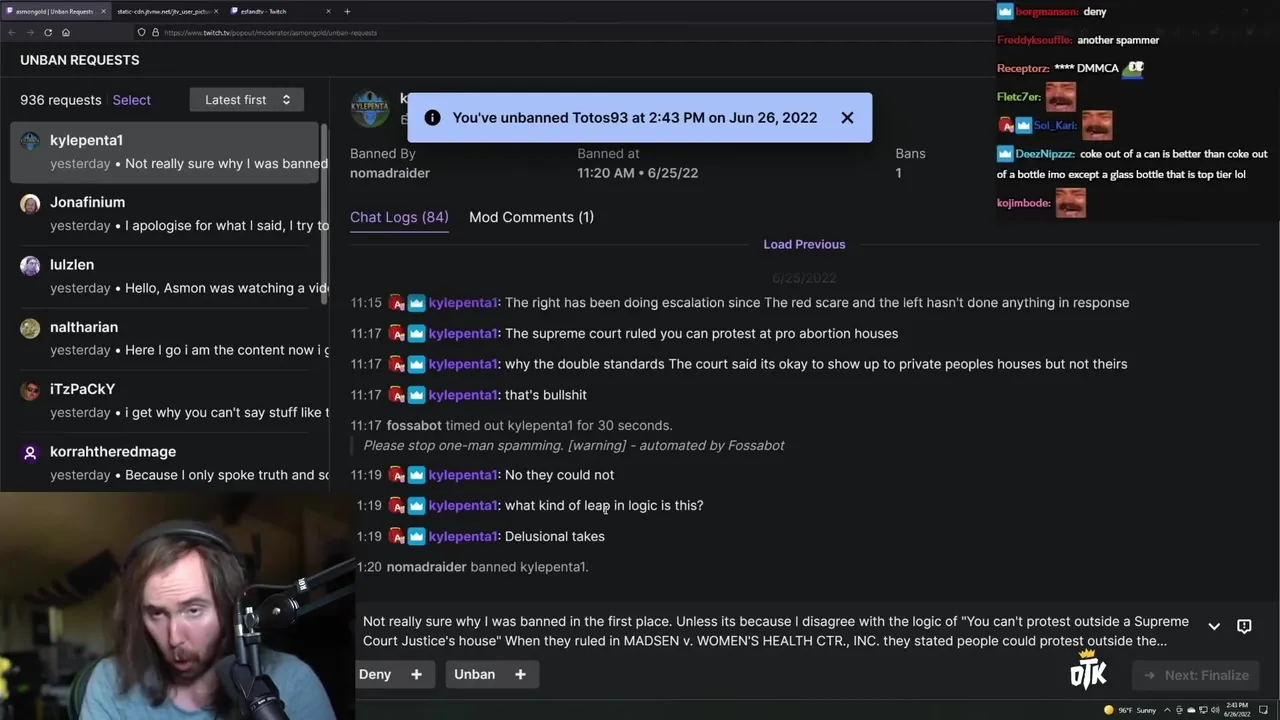Open a new browser tab with plus
The width and height of the screenshot is (1280, 720).
347,11
